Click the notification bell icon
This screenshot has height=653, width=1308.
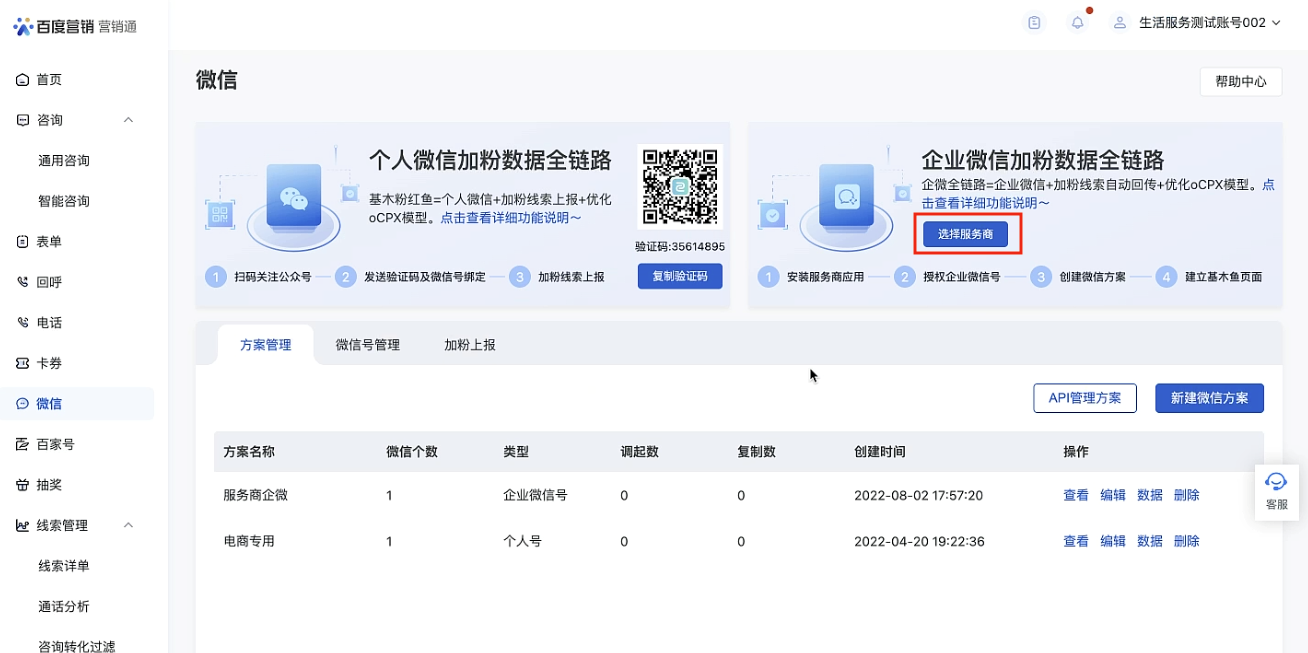click(x=1077, y=23)
